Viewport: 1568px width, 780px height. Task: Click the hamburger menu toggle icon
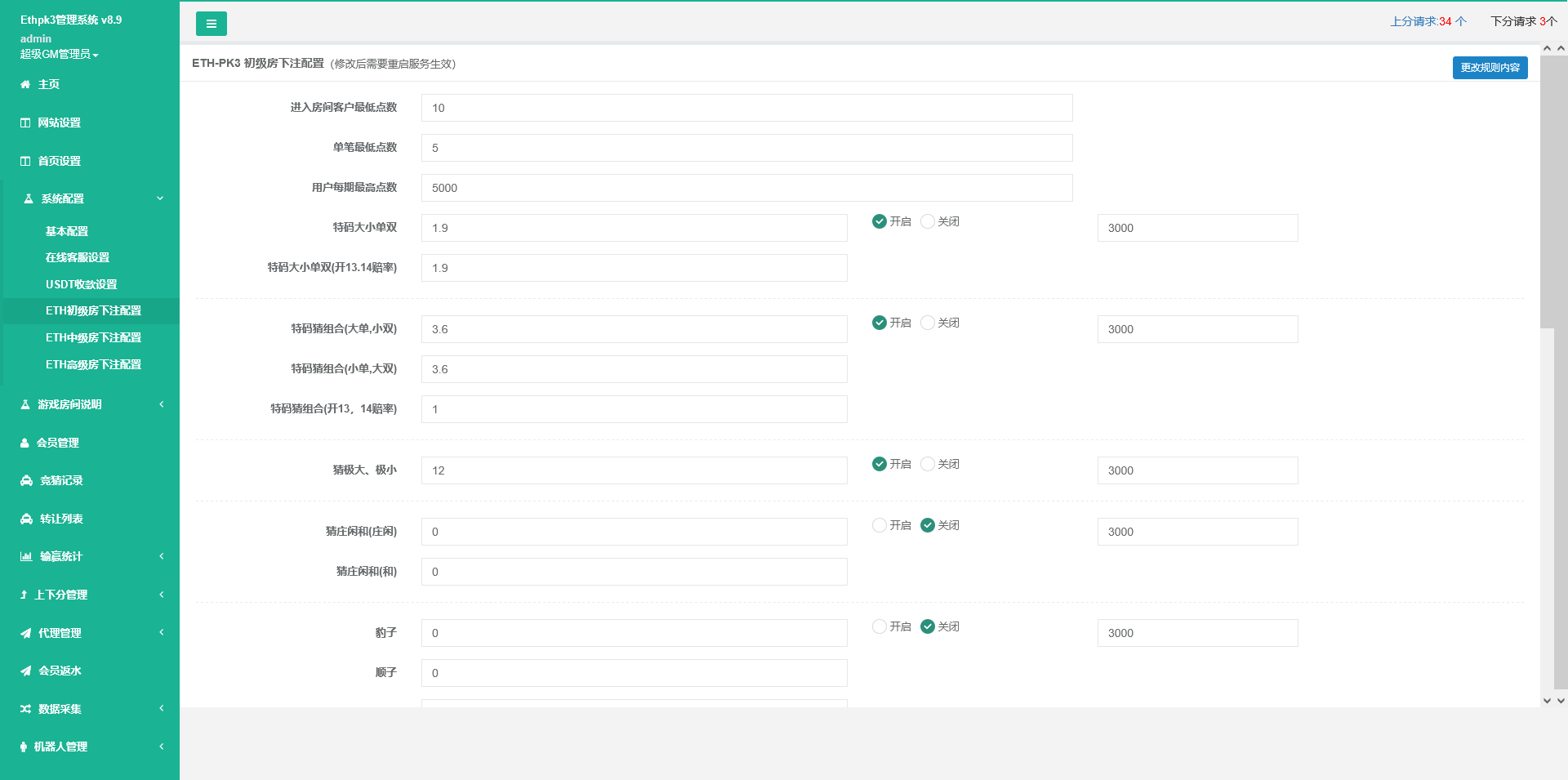point(211,24)
